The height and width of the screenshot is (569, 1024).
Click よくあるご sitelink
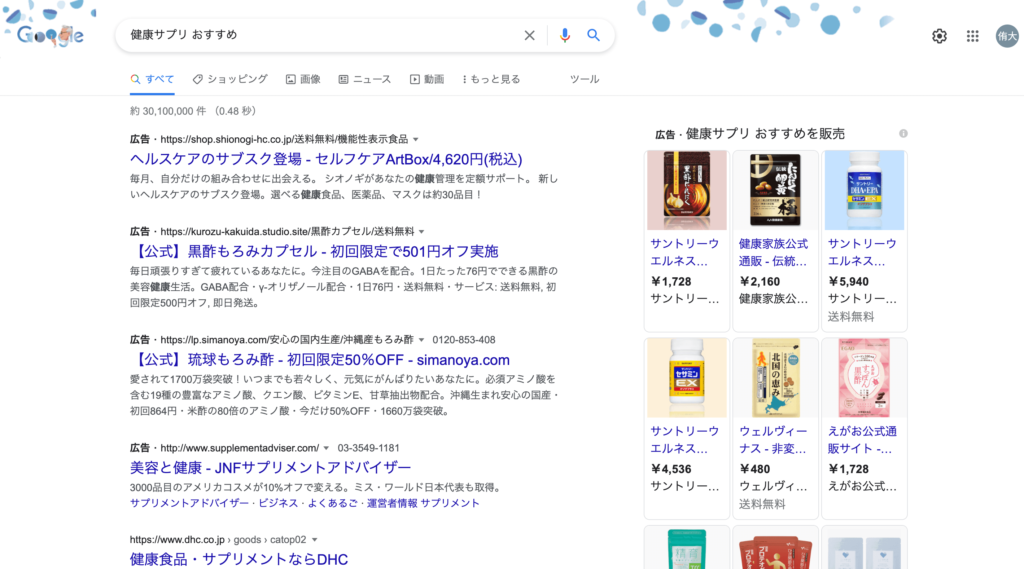332,503
